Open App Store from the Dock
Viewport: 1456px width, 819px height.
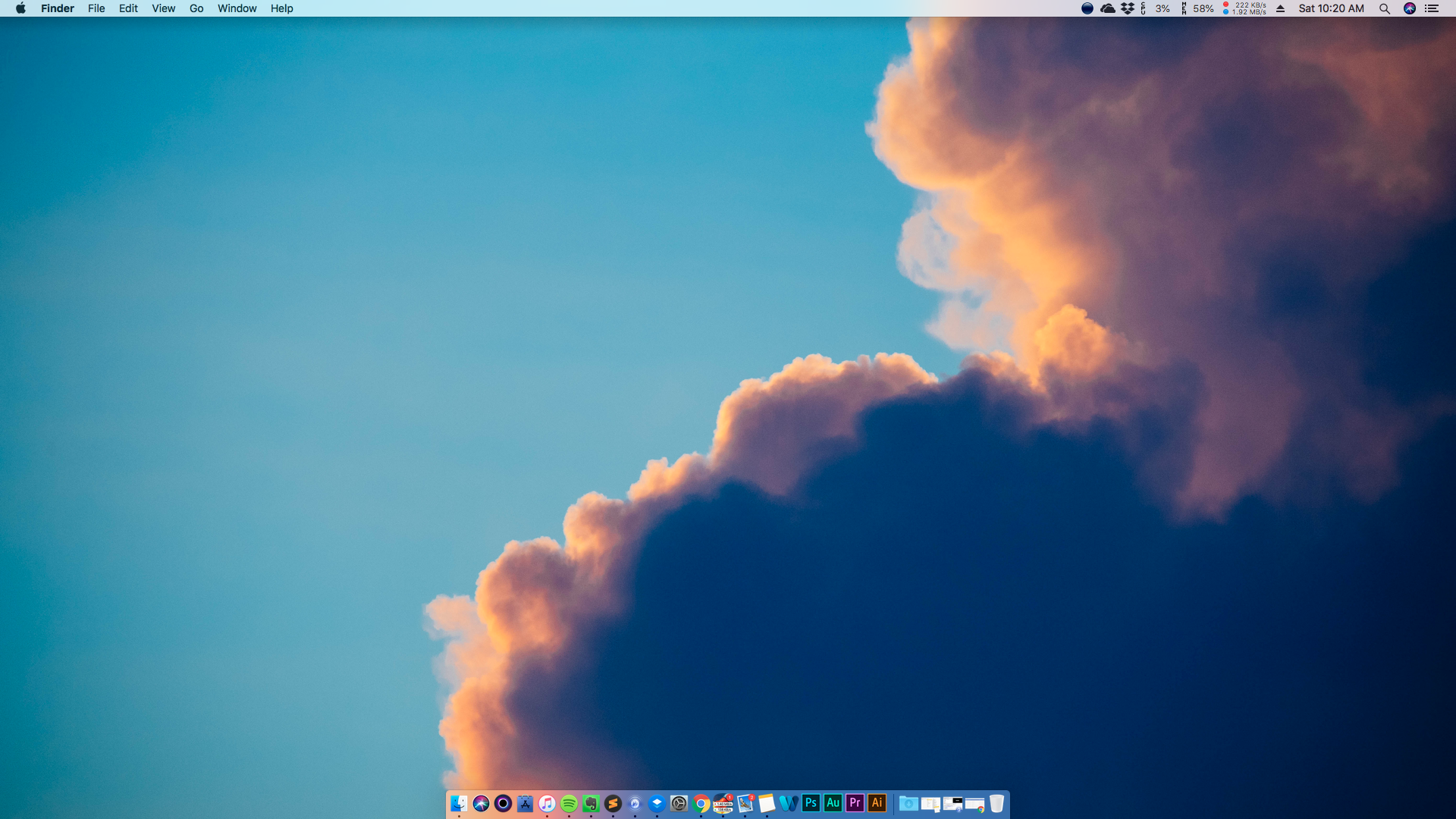pos(525,803)
